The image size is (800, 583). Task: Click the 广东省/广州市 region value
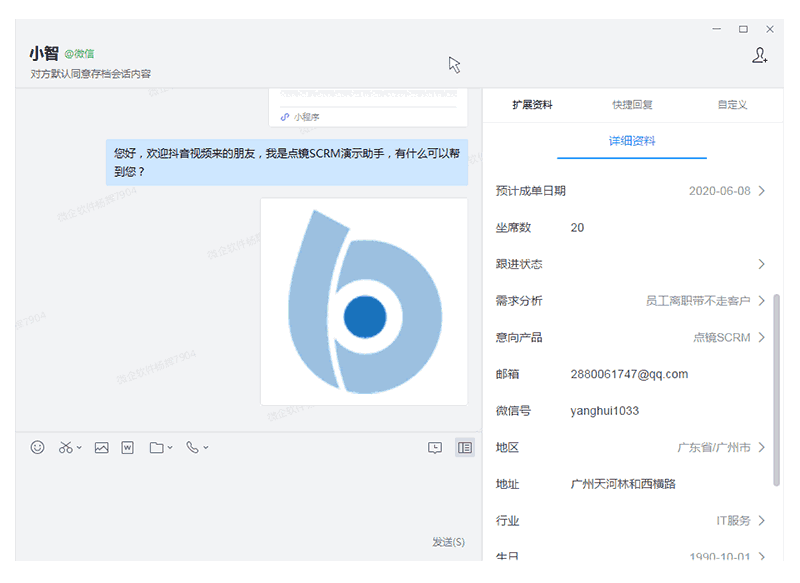click(714, 447)
